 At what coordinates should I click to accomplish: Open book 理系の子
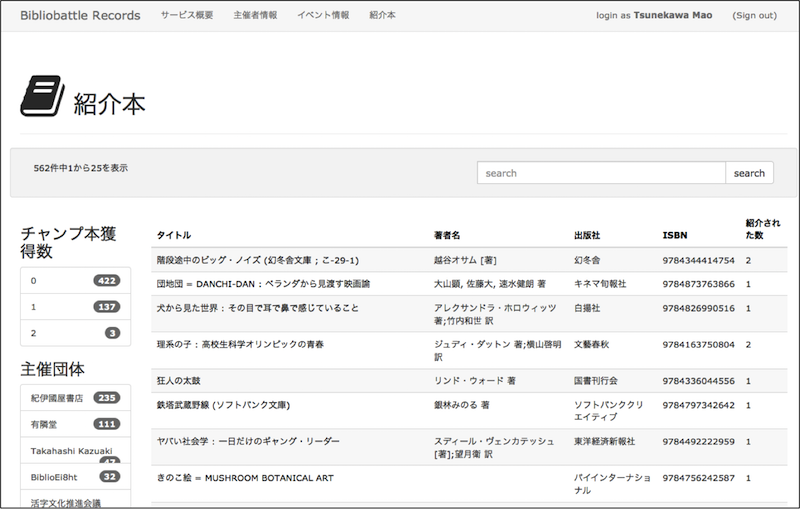tap(240, 344)
